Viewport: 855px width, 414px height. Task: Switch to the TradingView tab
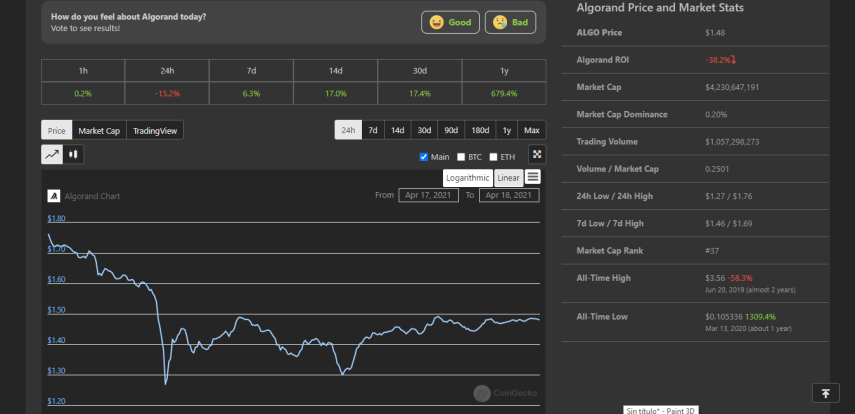click(155, 131)
